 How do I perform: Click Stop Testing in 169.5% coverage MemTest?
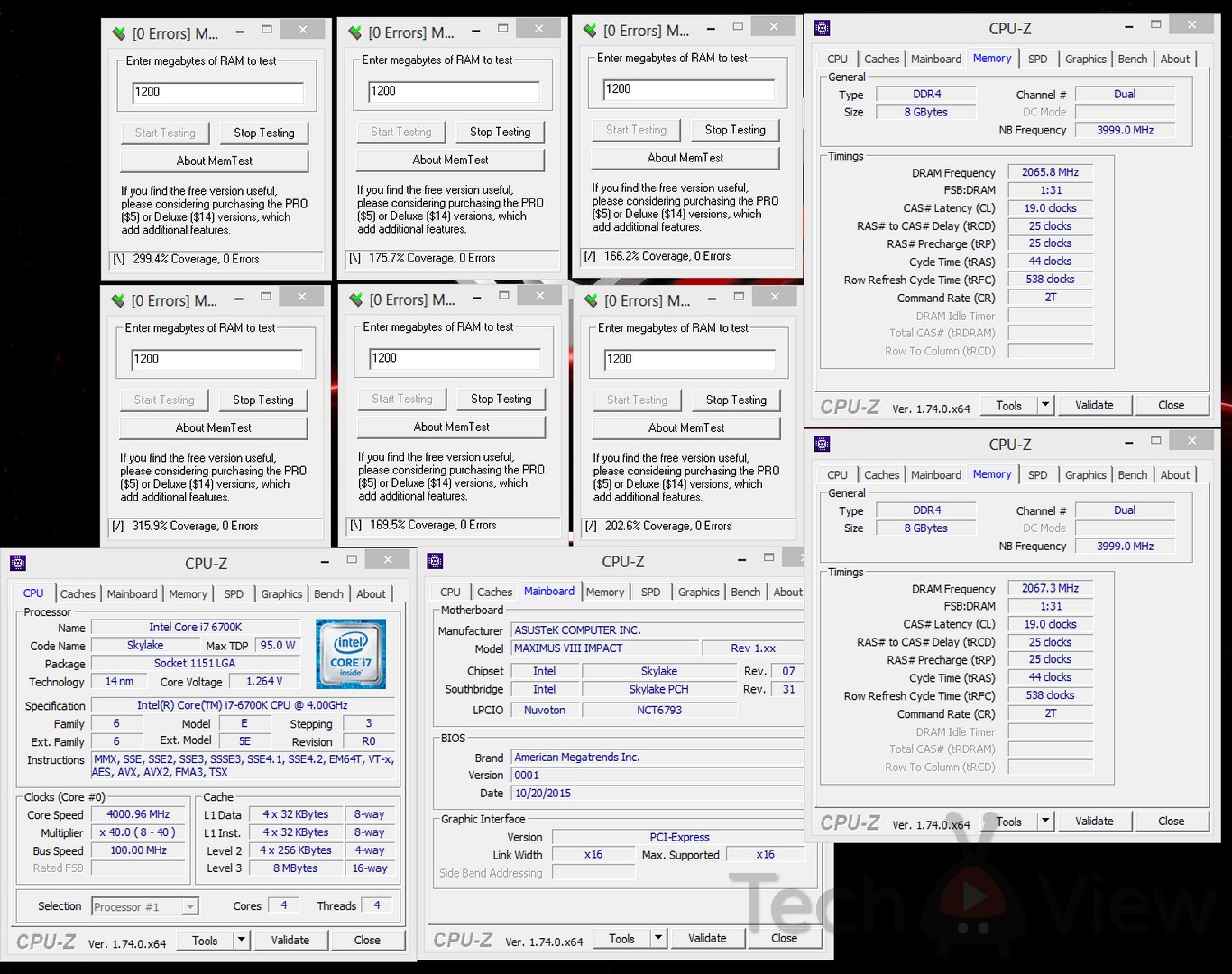[501, 399]
